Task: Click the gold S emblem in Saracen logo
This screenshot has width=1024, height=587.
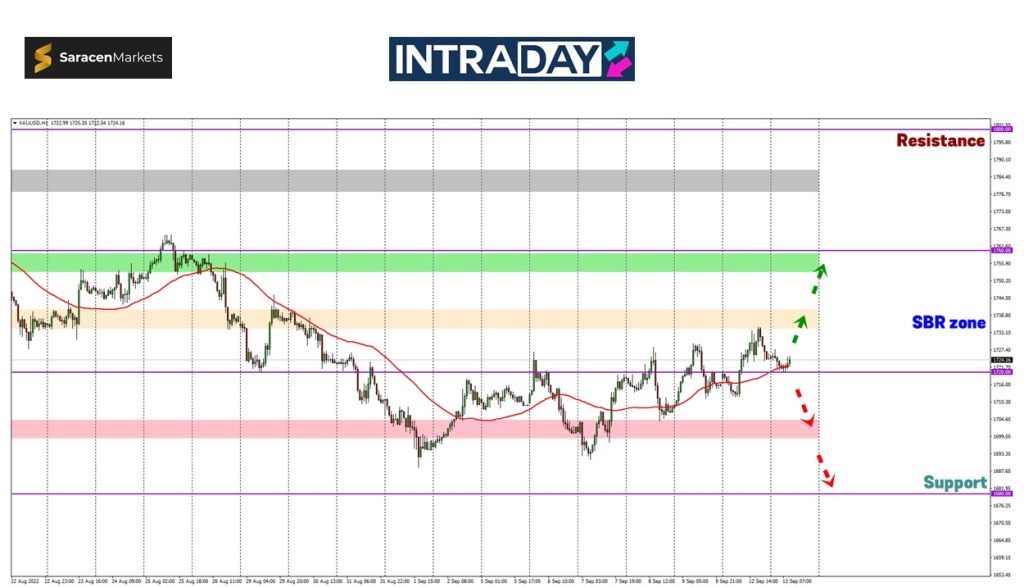Action: [x=43, y=58]
